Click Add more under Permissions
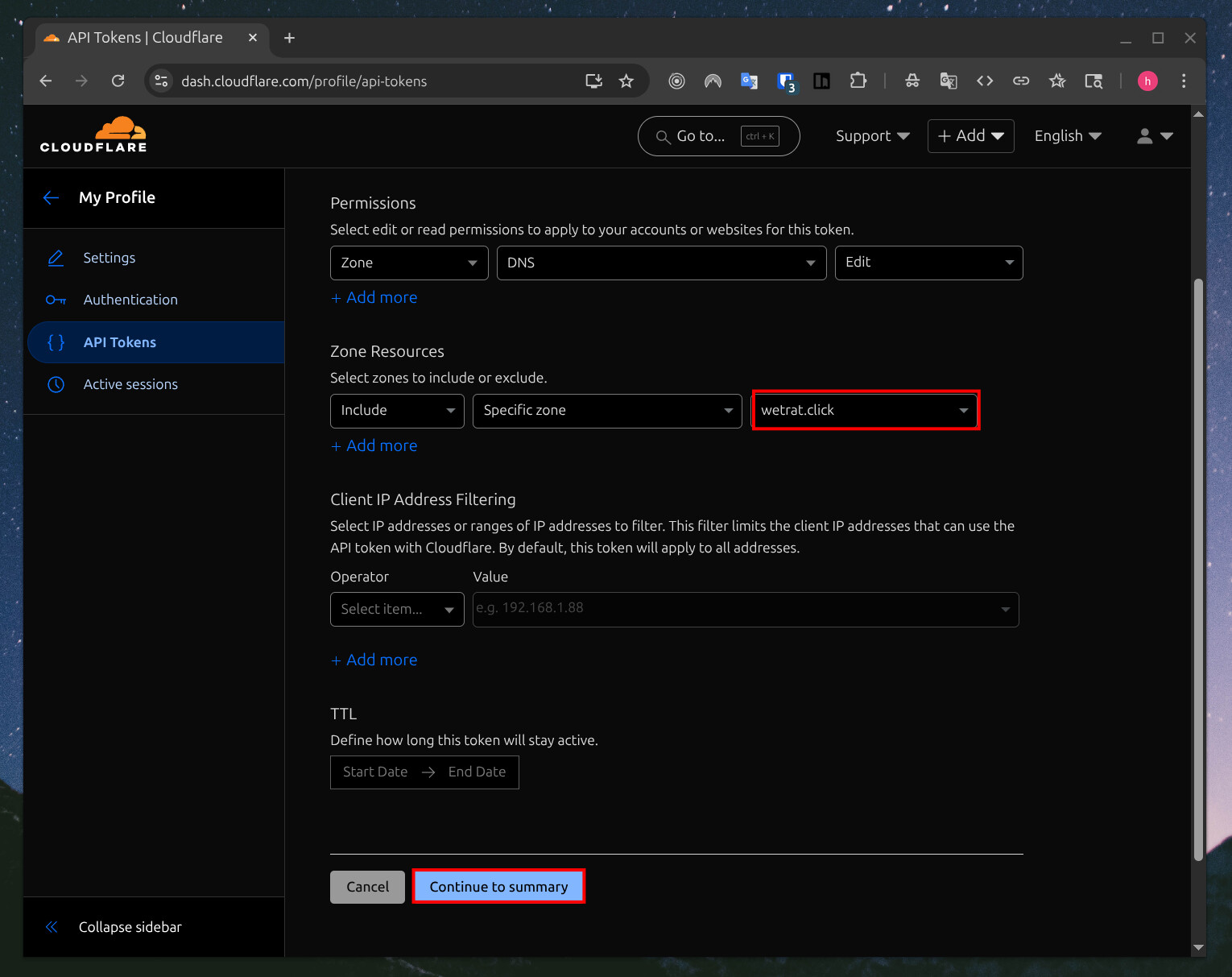Screen dimensions: 1232x977 coord(374,297)
